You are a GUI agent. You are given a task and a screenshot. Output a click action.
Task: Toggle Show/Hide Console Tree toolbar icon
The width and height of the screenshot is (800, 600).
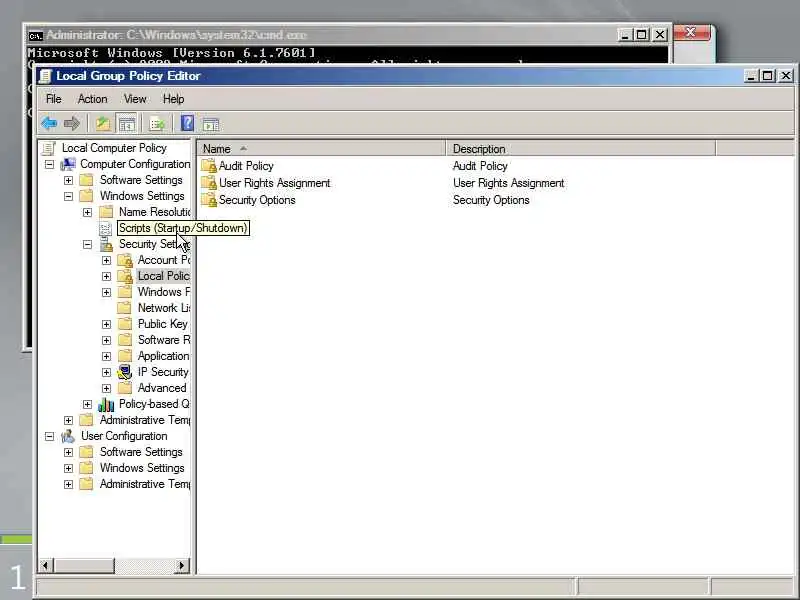[x=127, y=123]
